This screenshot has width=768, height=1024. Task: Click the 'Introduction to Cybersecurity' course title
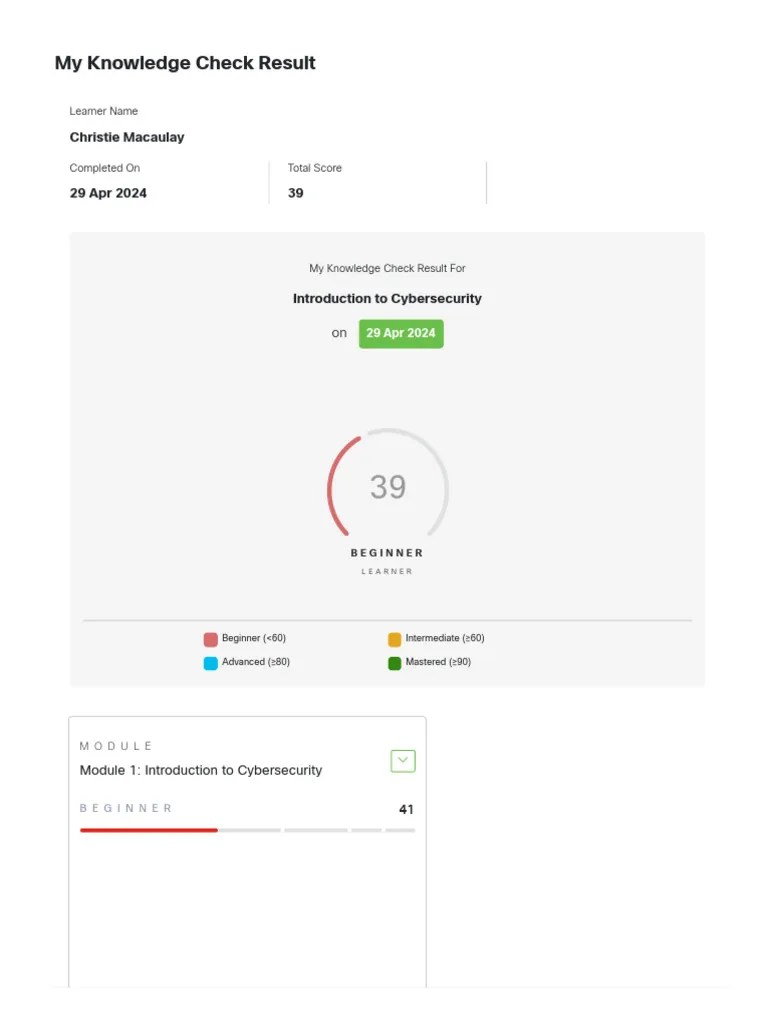tap(387, 298)
